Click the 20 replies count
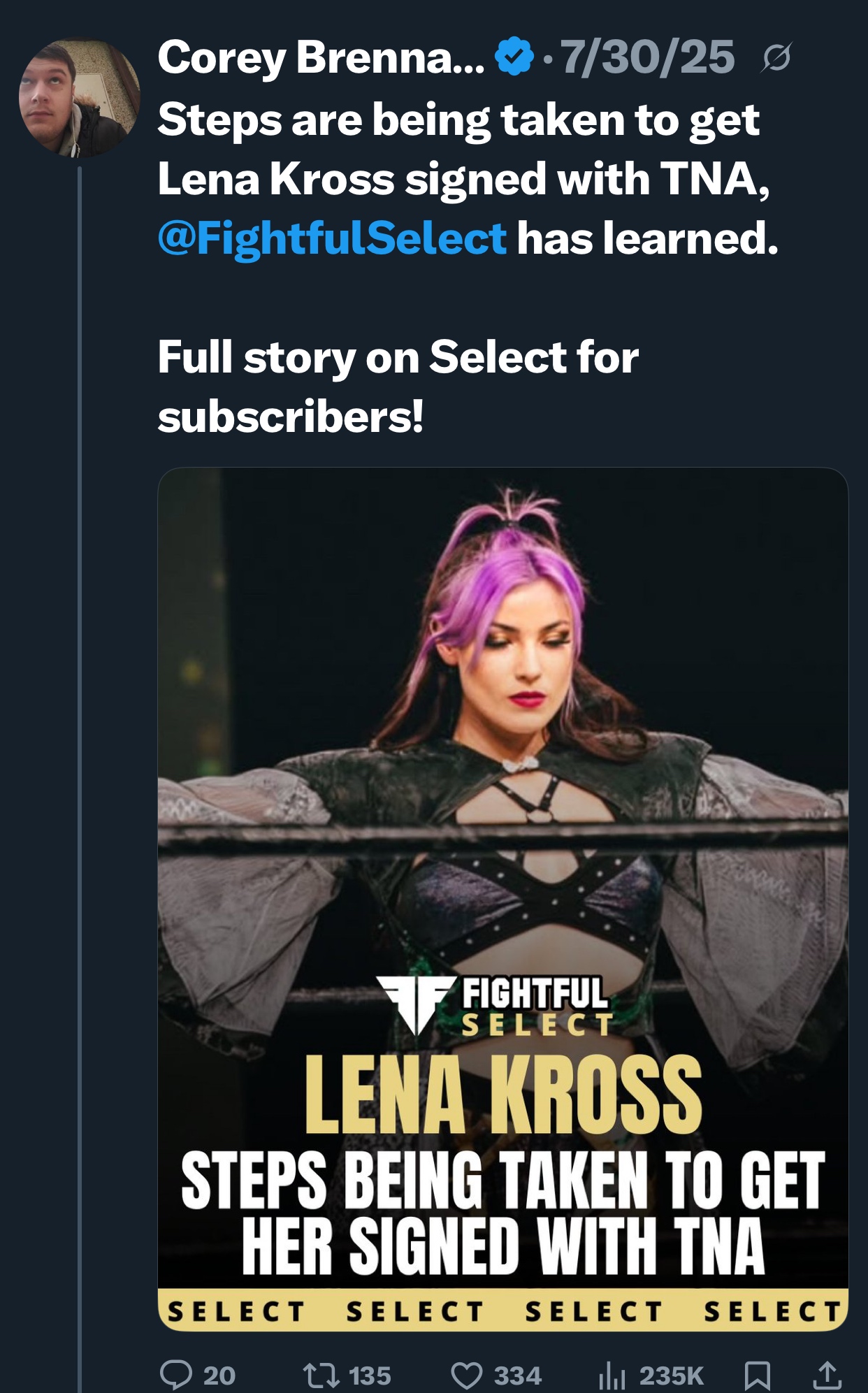The image size is (868, 1393). 219,1376
